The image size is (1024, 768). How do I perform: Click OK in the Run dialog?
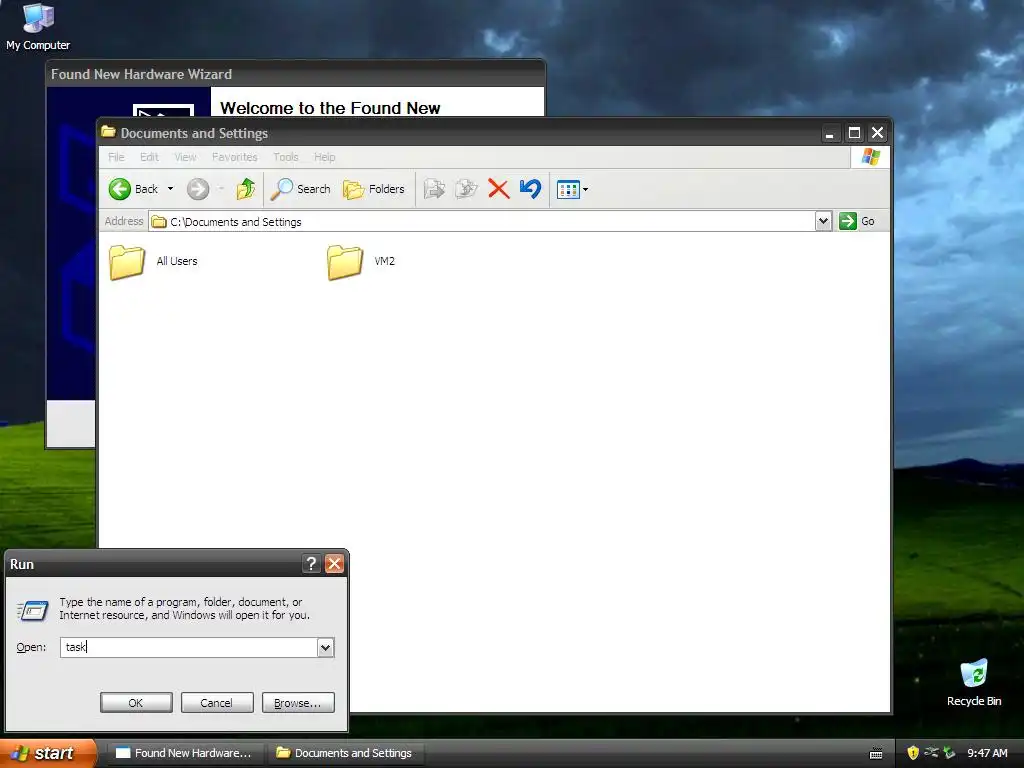click(136, 703)
